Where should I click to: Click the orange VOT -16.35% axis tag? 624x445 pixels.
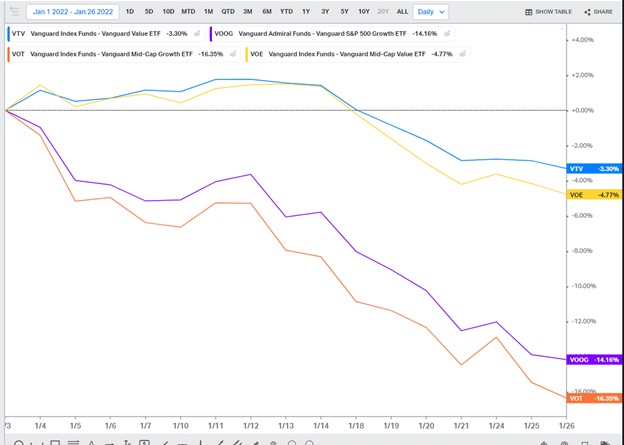[x=595, y=398]
